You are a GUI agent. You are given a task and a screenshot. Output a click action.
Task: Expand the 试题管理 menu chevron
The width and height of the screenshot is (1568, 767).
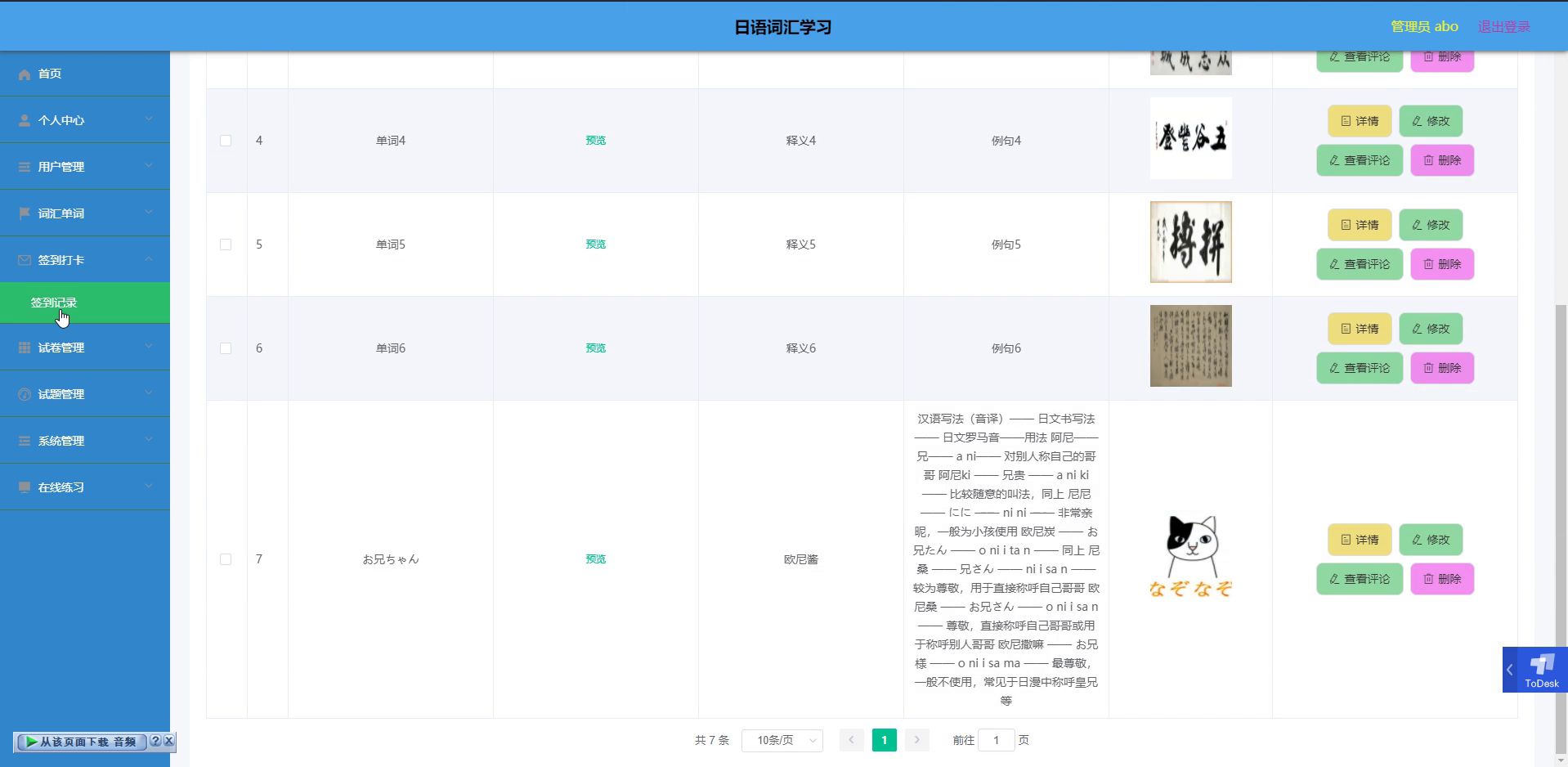(x=149, y=393)
